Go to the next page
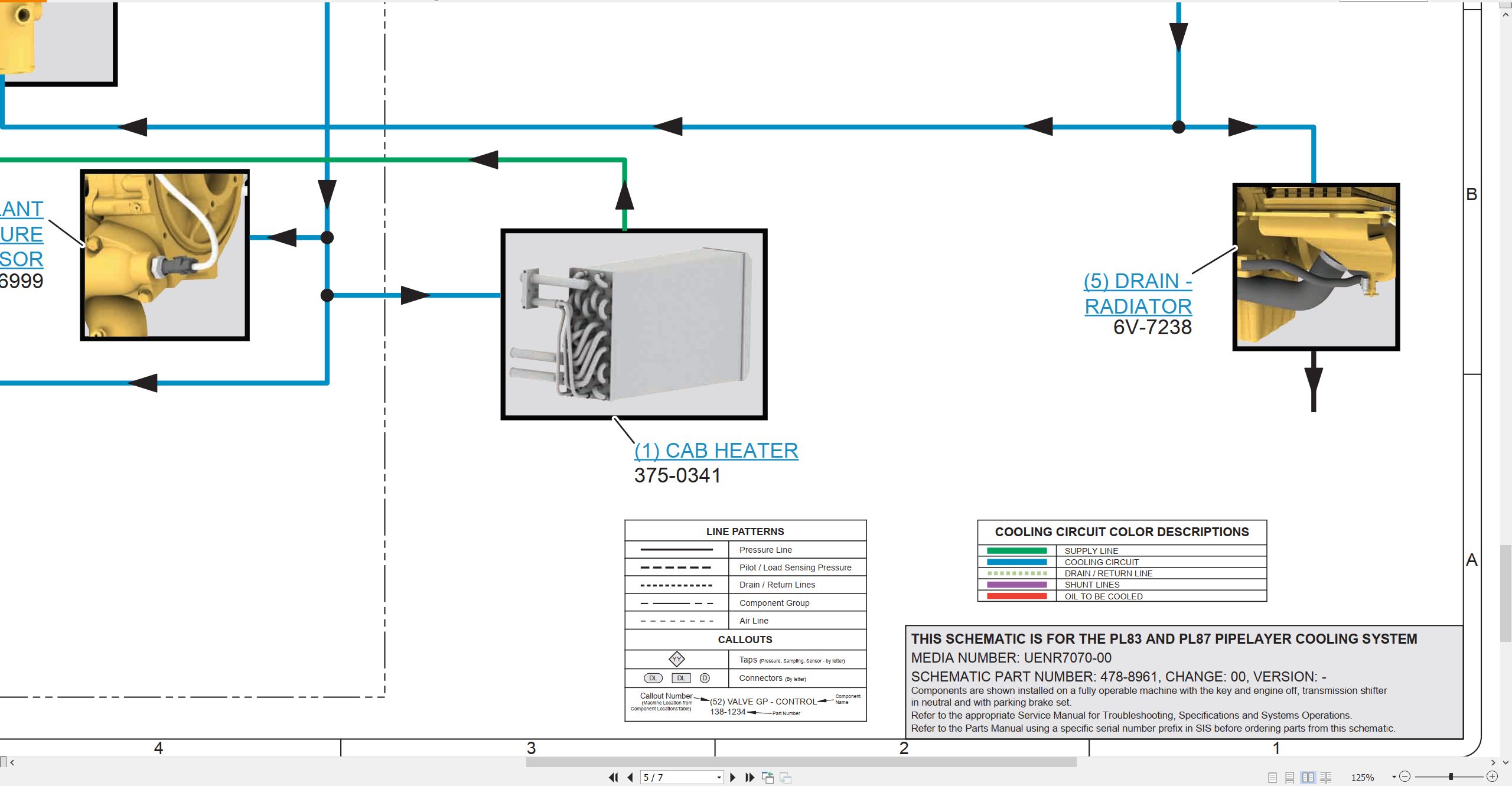 [x=733, y=777]
